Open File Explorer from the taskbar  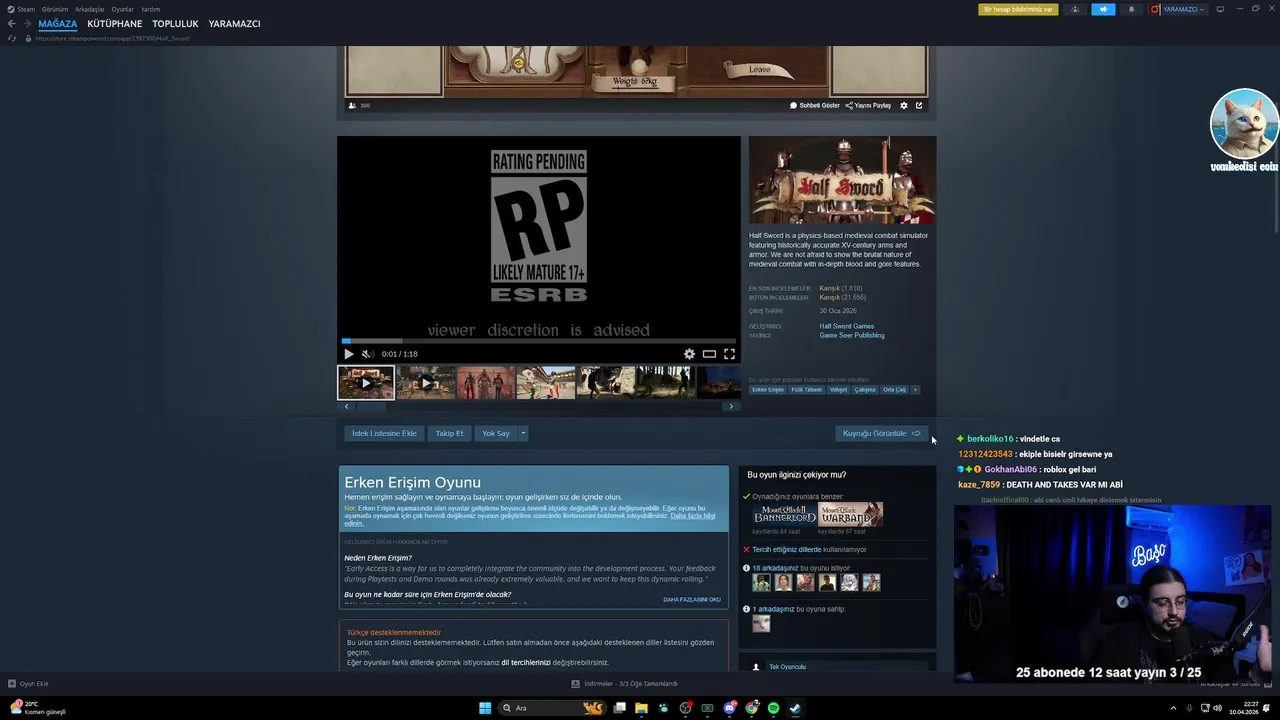point(641,708)
